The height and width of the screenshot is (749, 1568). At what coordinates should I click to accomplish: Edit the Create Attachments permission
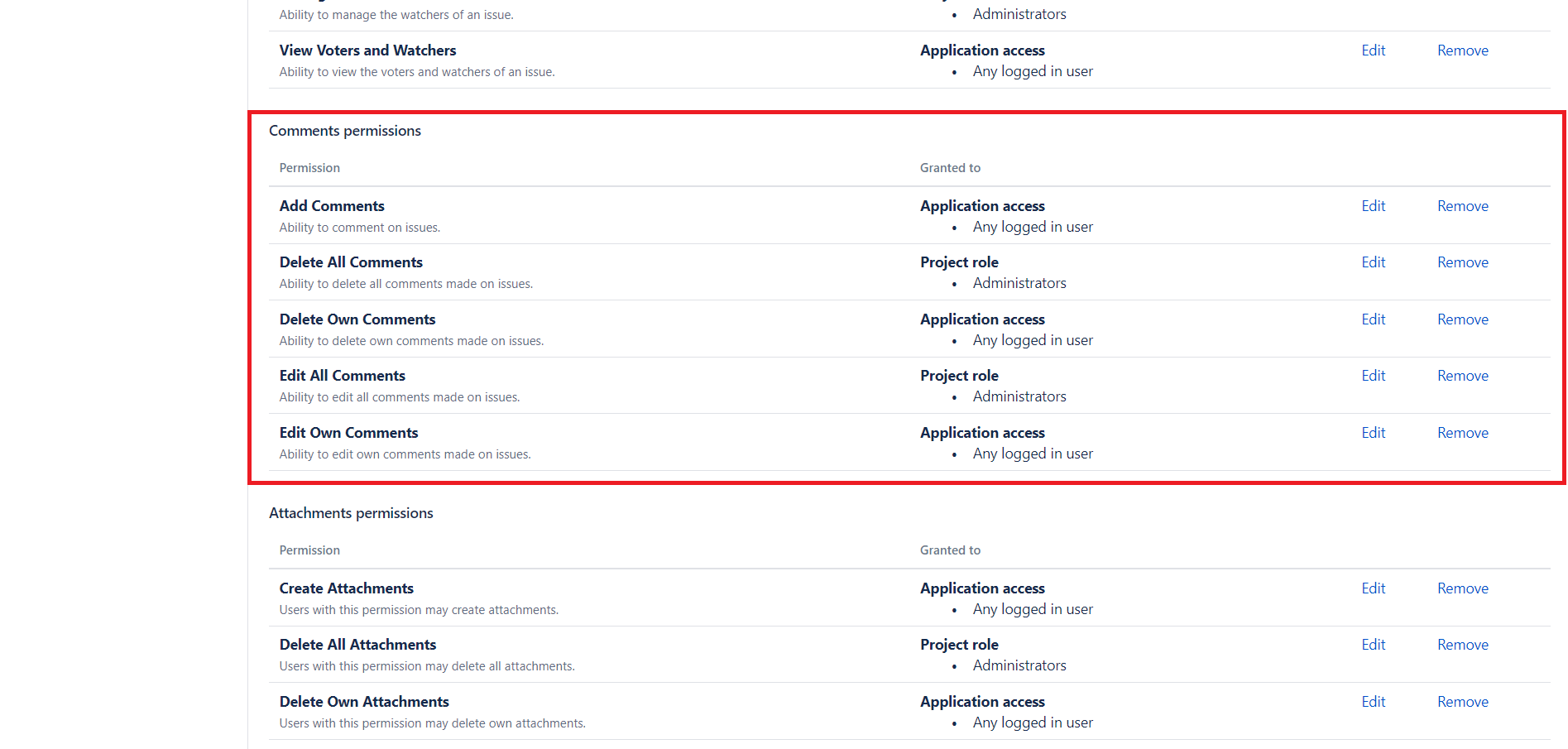[1373, 588]
